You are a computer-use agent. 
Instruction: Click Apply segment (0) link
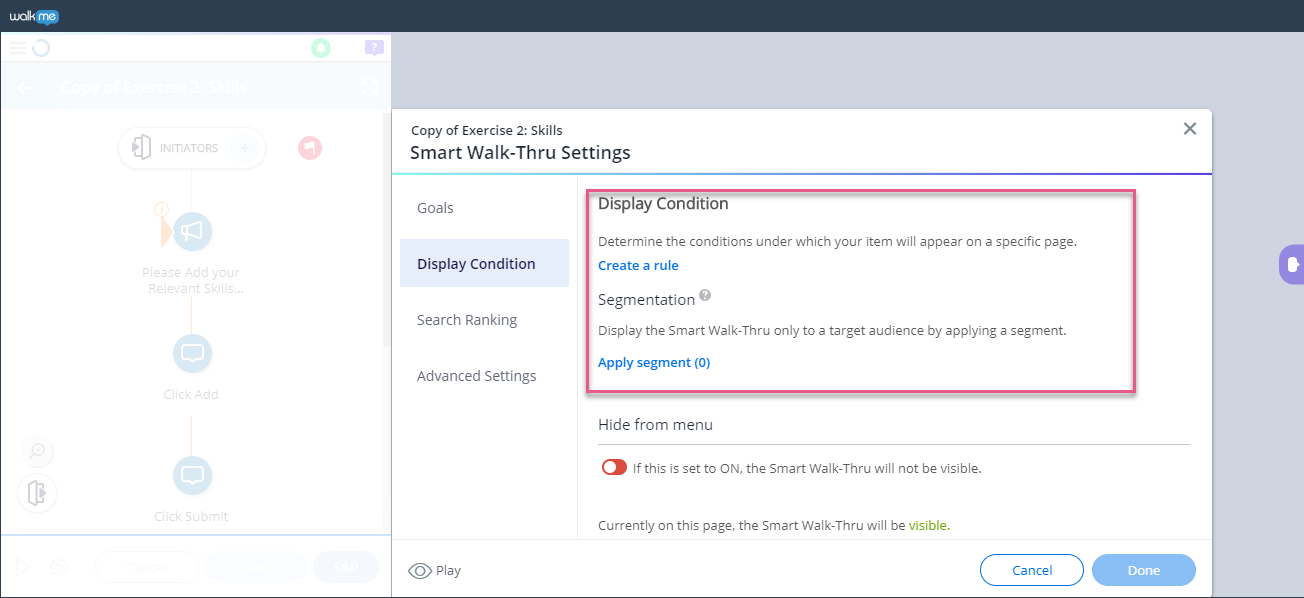[x=654, y=362]
